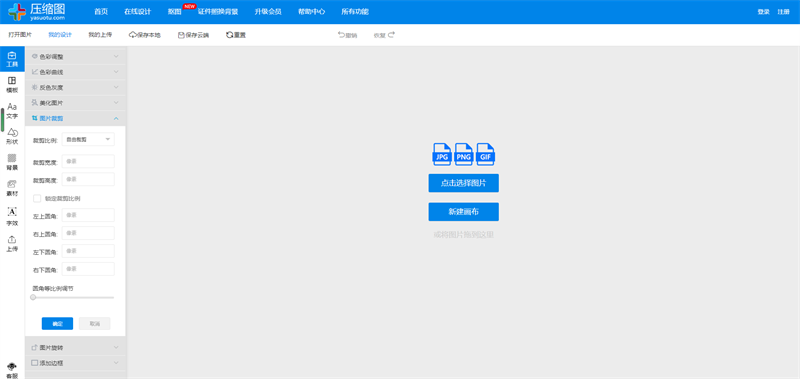The image size is (800, 379).
Task: Focus the 左上圆角 top-left radius field
Action: 88,215
